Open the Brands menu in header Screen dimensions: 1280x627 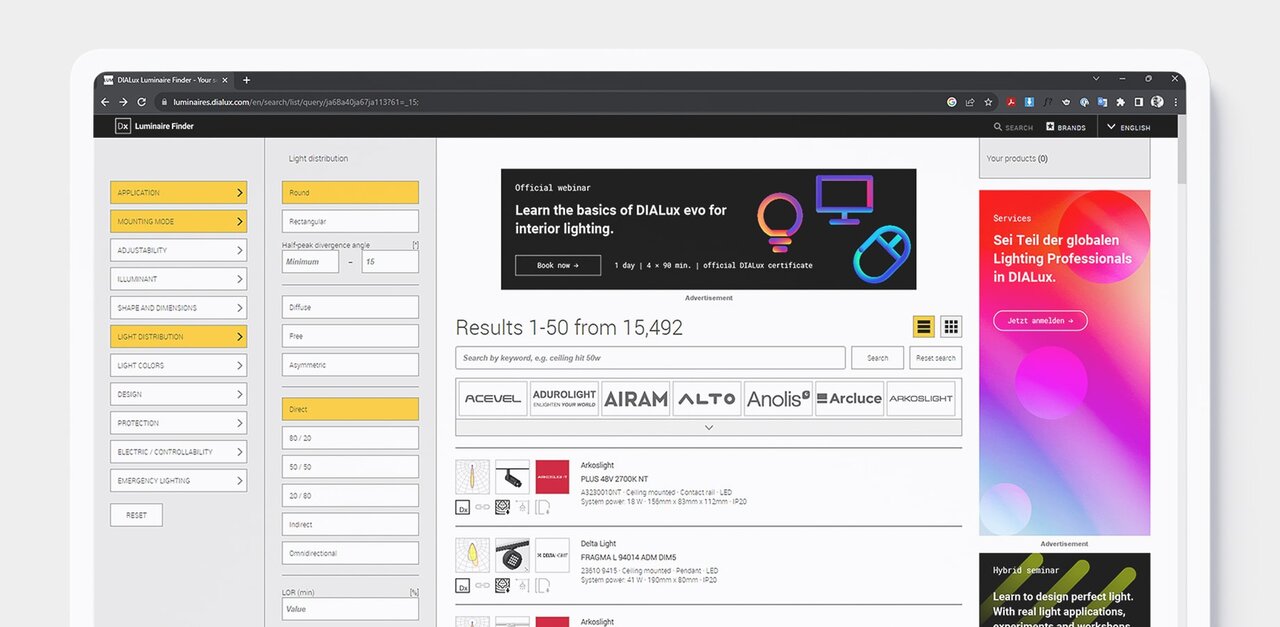(1066, 127)
